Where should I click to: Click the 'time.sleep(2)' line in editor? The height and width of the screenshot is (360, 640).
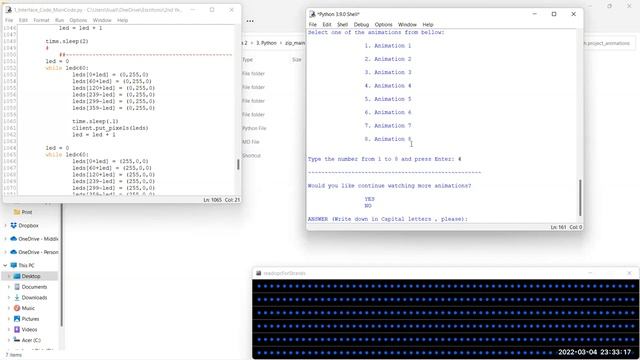click(x=67, y=41)
